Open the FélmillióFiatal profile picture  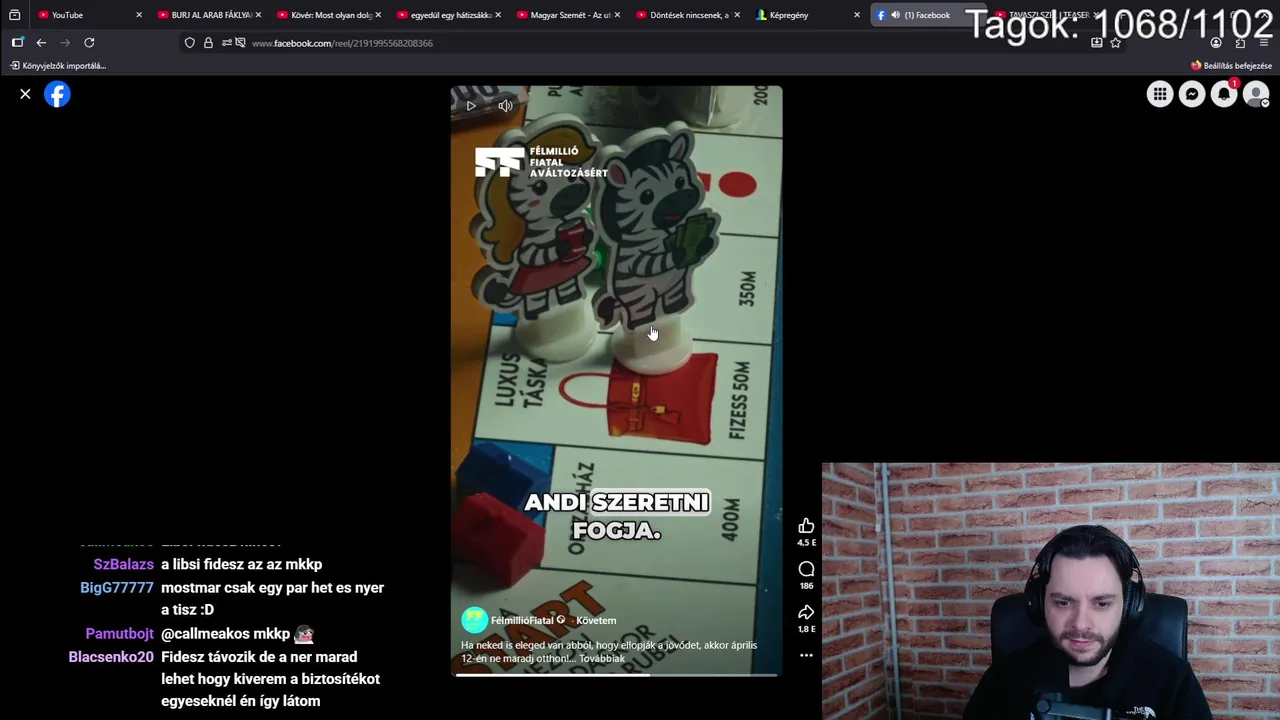474,620
